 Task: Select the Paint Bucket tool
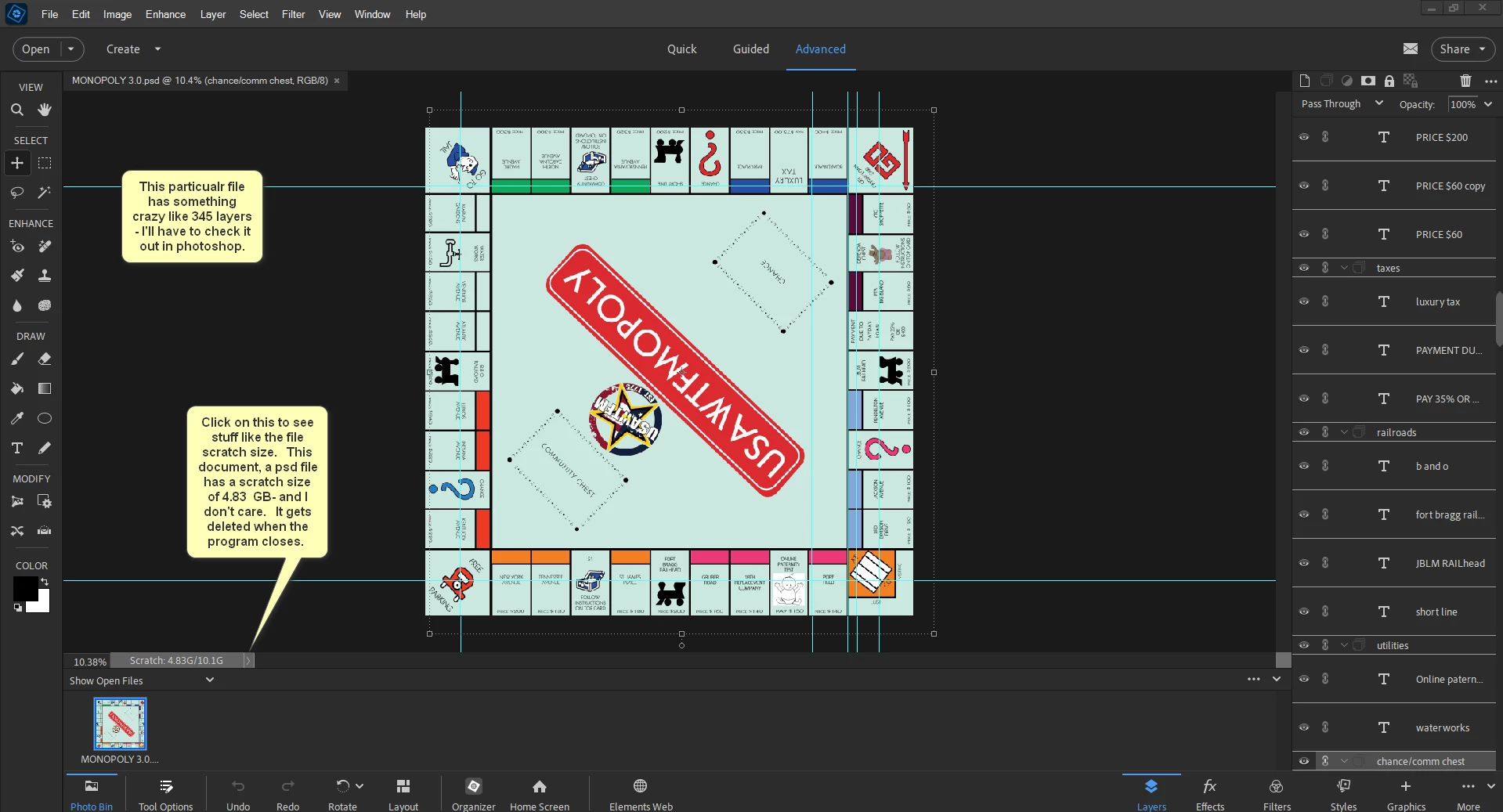click(x=17, y=388)
